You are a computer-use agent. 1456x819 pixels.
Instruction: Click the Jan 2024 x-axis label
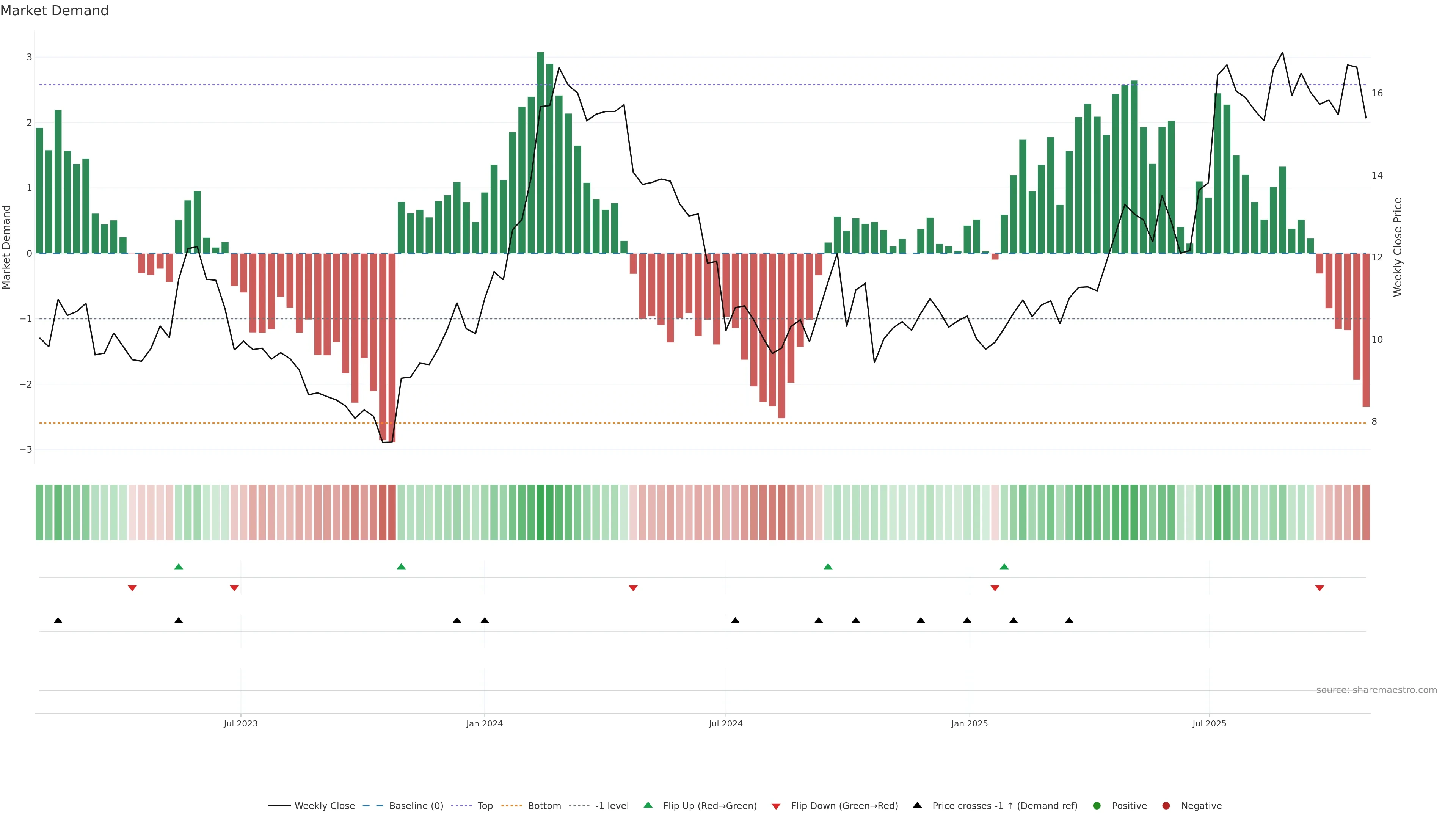tap(485, 723)
